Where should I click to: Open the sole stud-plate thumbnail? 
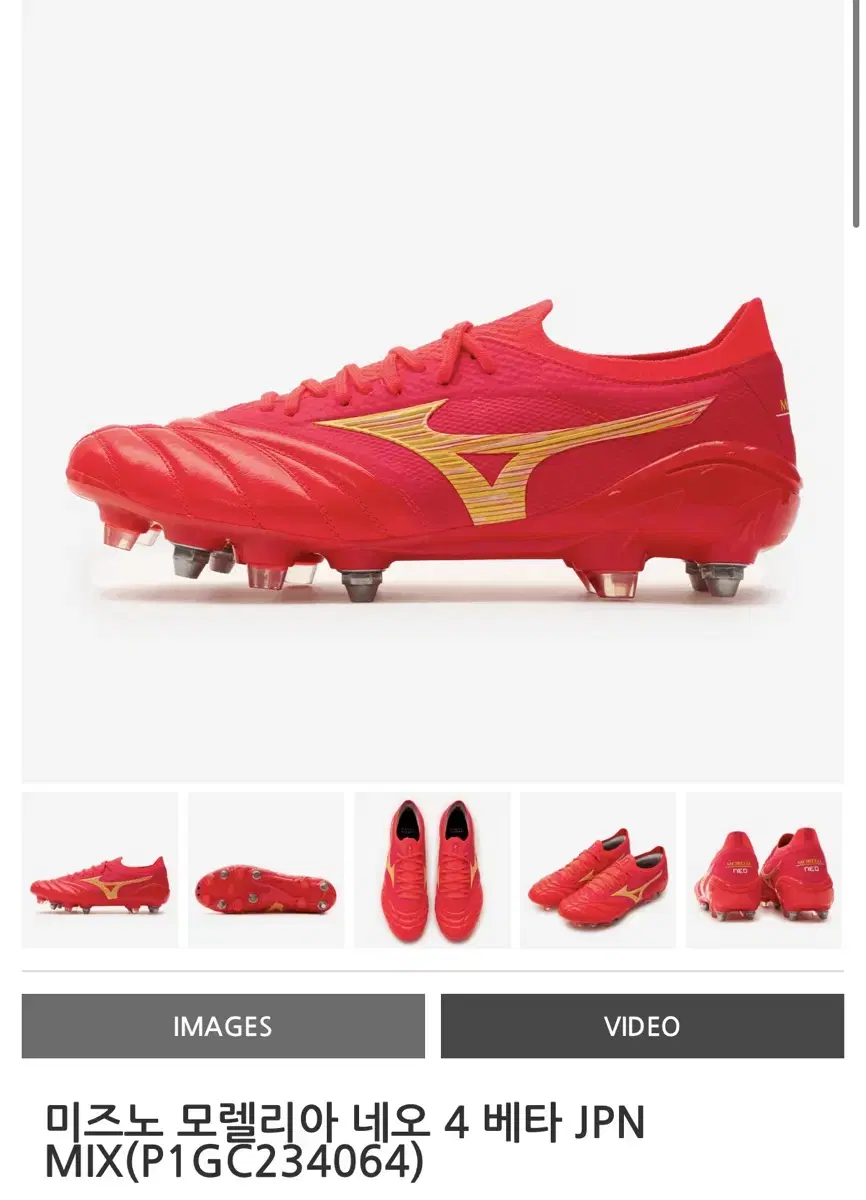[266, 870]
